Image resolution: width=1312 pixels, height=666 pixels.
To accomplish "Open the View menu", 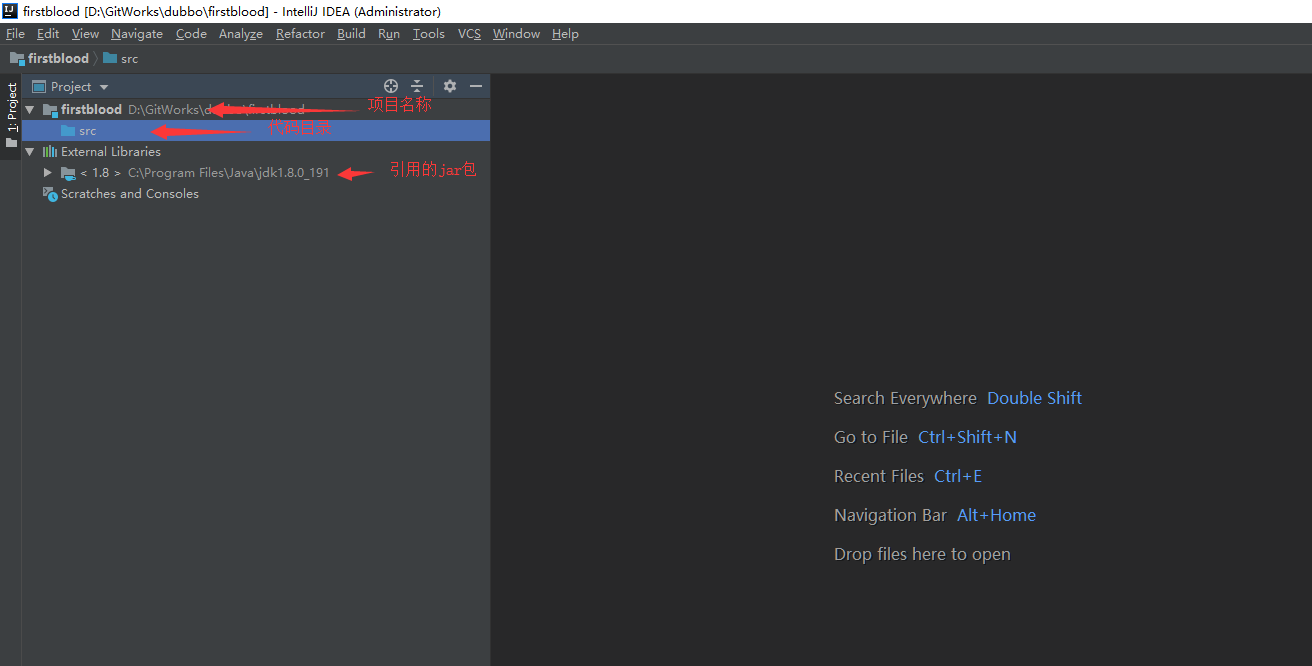I will (85, 33).
